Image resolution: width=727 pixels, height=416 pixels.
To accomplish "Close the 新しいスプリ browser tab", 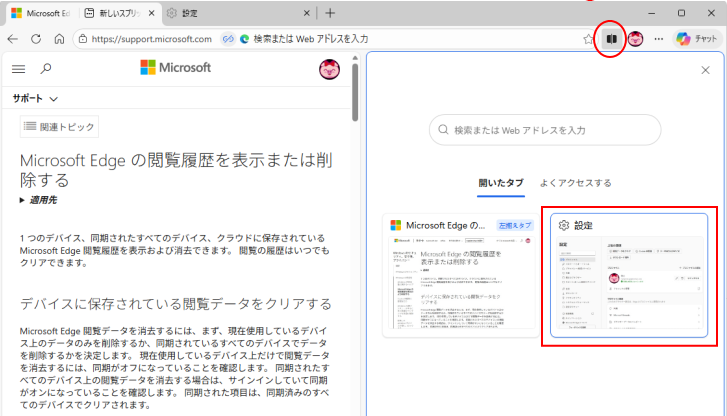I will pyautogui.click(x=152, y=13).
